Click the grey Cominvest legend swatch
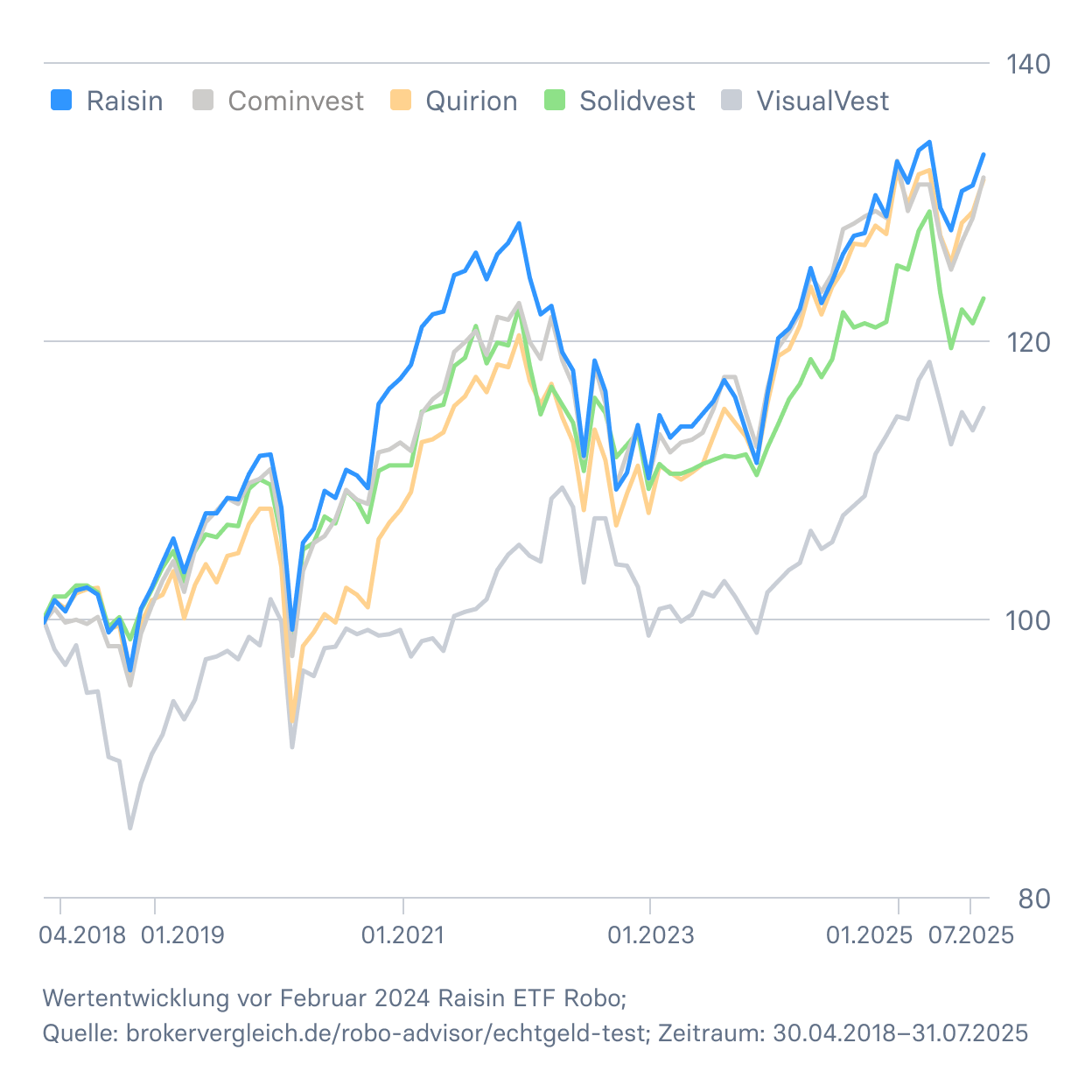This screenshot has width=1092, height=1092. tap(203, 101)
